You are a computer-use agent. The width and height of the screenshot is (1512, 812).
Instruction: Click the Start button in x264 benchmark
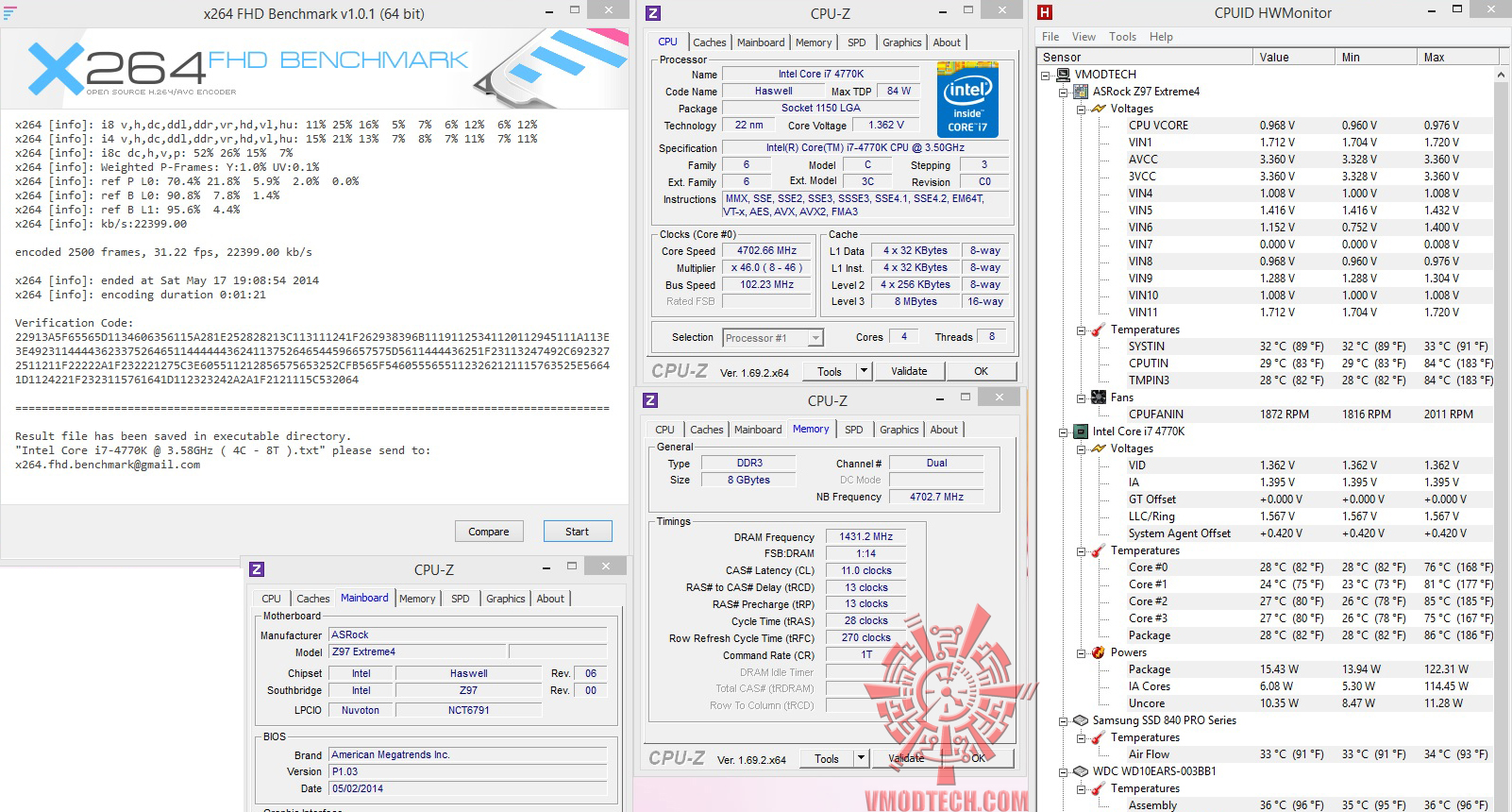point(578,532)
